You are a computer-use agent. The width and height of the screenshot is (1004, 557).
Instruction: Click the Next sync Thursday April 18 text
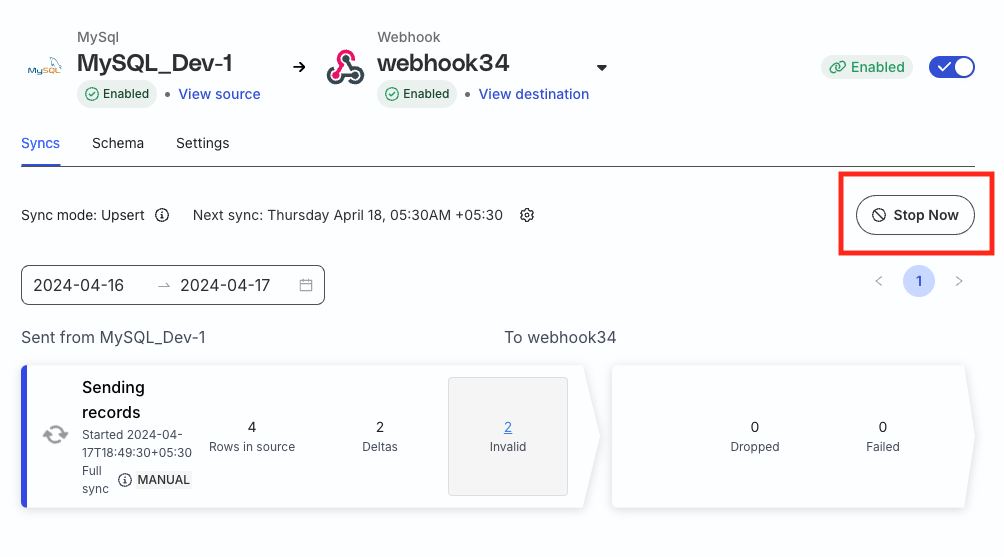coord(348,215)
